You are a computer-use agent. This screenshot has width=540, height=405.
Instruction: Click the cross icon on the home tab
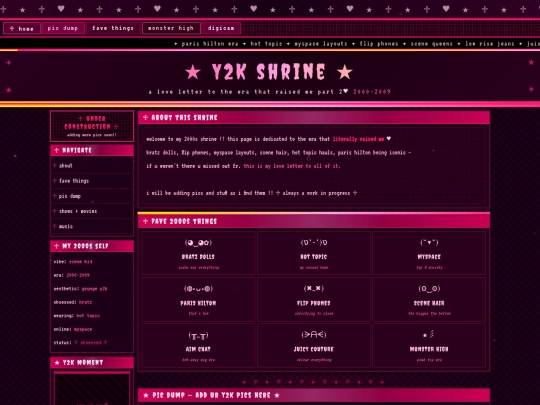click(12, 28)
